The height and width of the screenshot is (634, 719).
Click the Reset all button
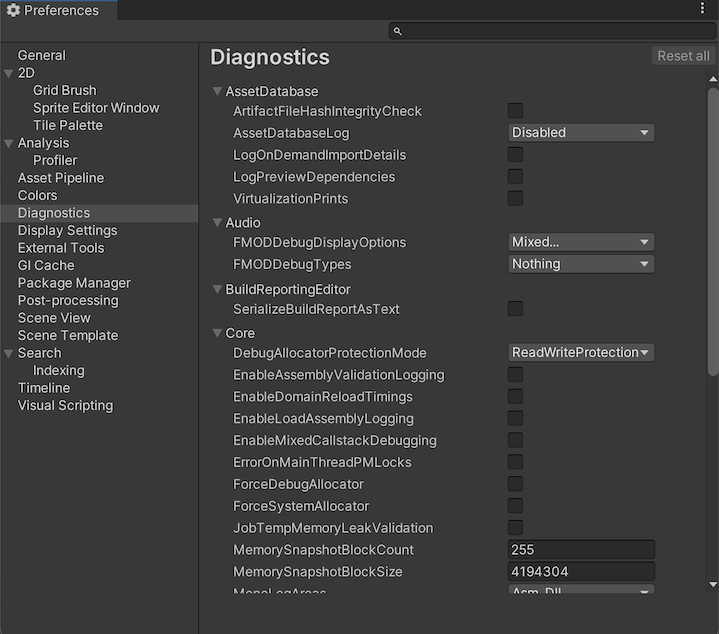pyautogui.click(x=683, y=56)
